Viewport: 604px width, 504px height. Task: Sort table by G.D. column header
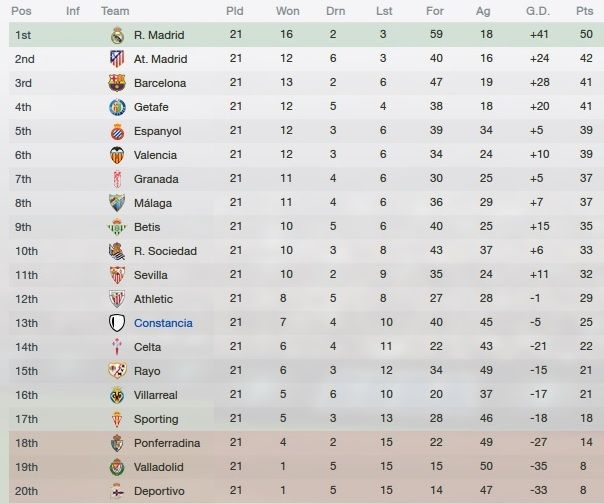point(538,11)
